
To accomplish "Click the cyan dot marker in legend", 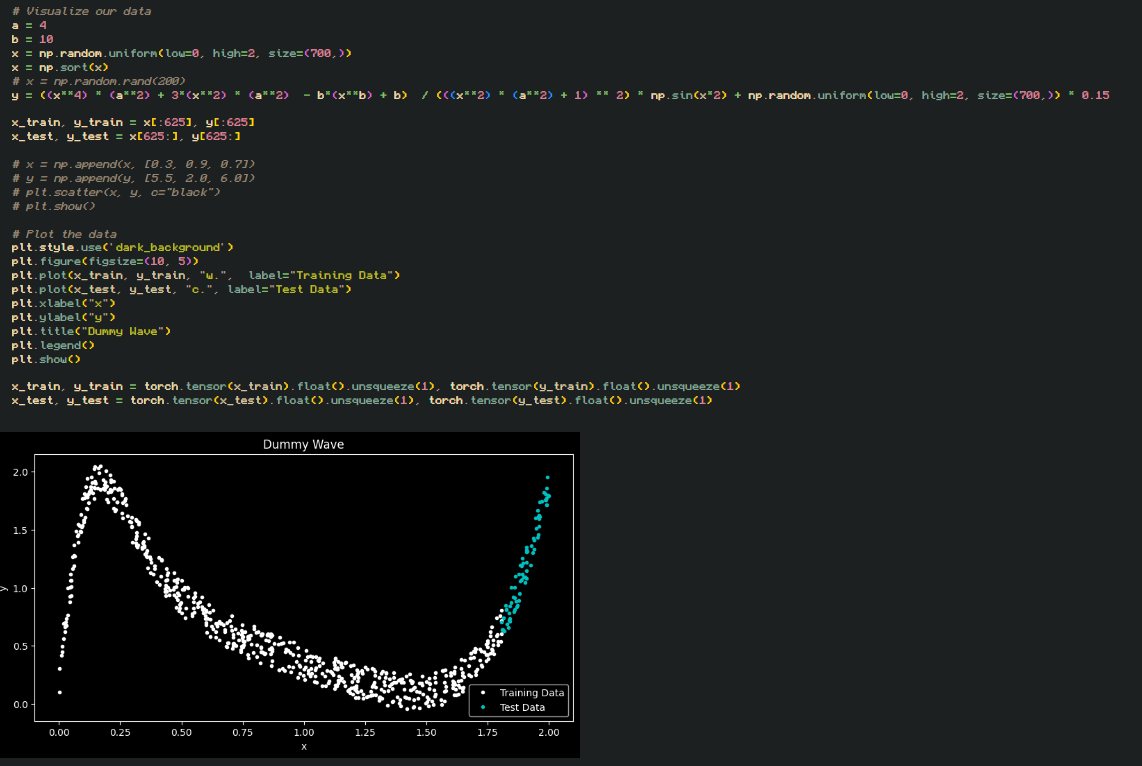I will [483, 706].
